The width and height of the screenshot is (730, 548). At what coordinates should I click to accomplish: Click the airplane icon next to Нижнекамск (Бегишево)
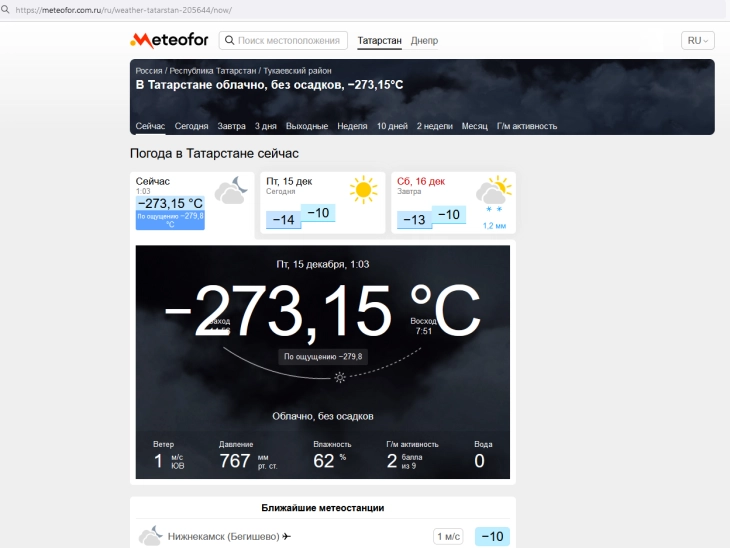[287, 536]
